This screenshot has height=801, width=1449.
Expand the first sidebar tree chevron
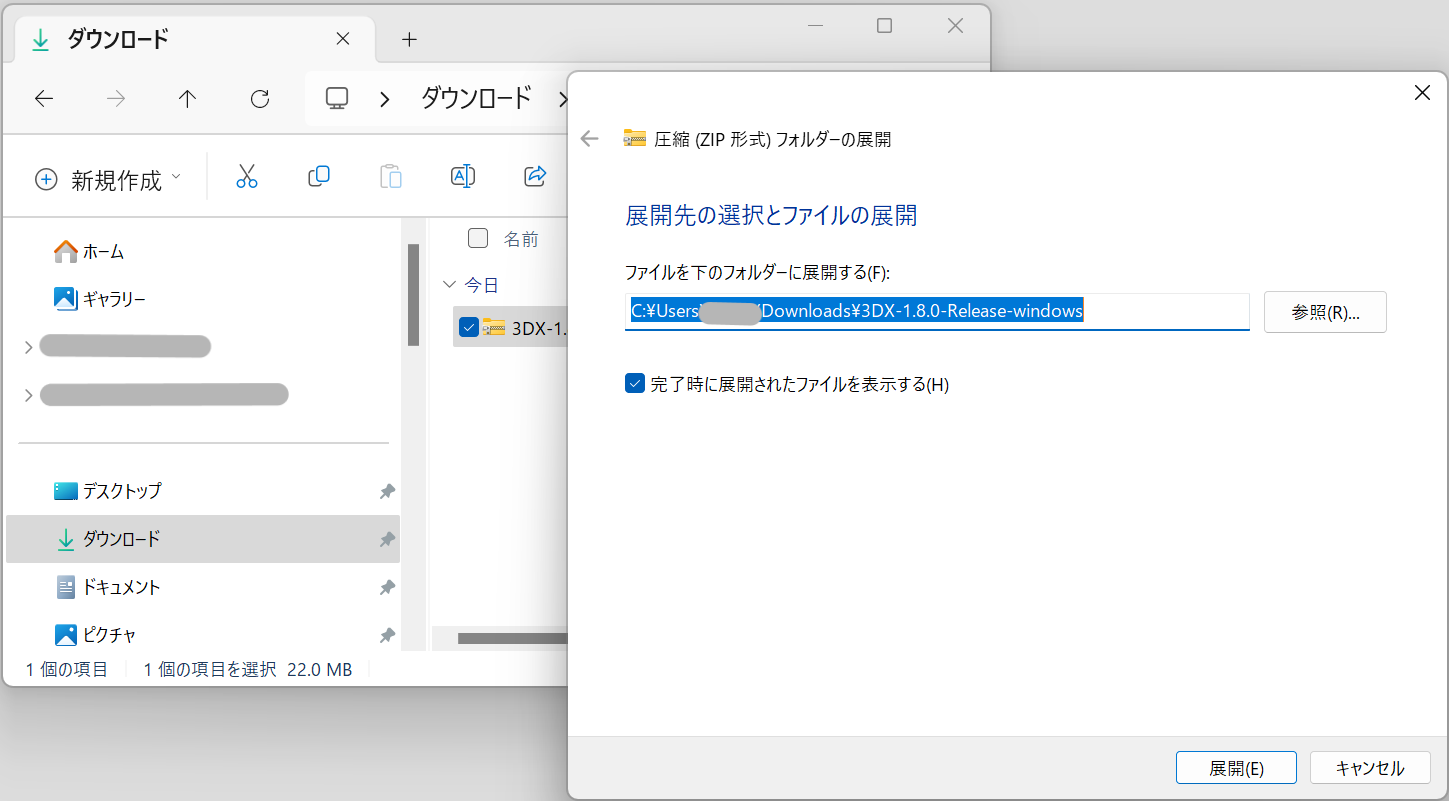pyautogui.click(x=28, y=346)
